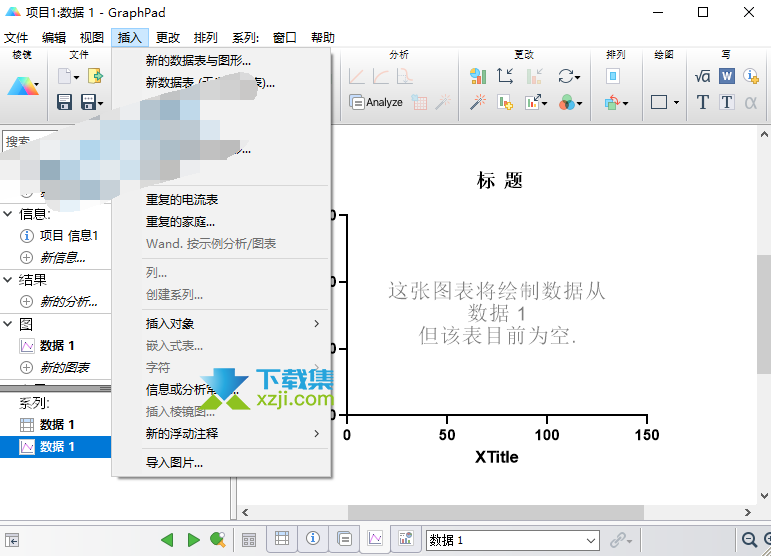771x556 pixels.
Task: Select the plain T text tool
Action: click(x=703, y=102)
